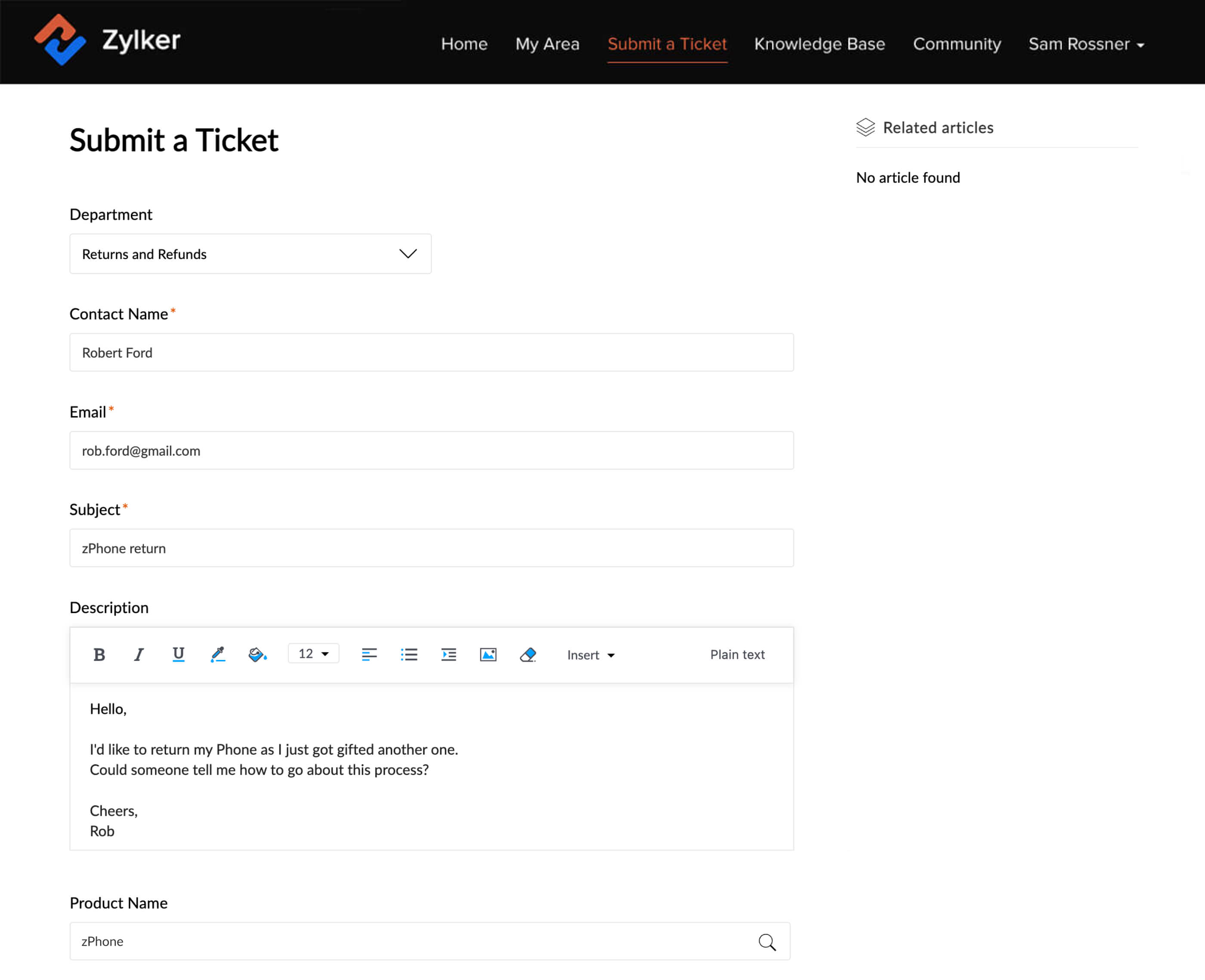1205x980 pixels.
Task: Click the indent increase icon
Action: (449, 655)
